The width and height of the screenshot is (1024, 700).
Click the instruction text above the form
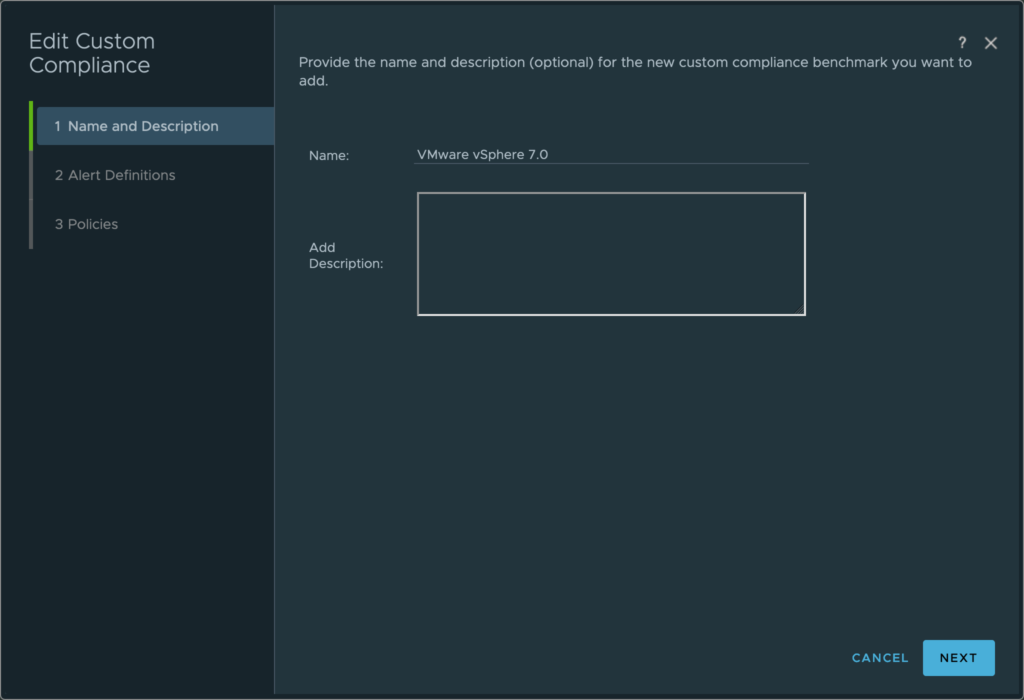click(x=635, y=72)
